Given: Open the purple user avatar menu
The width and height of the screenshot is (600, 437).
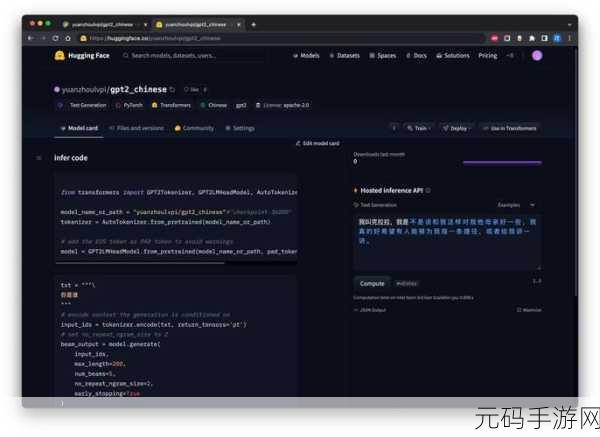Looking at the screenshot, I should [x=537, y=56].
